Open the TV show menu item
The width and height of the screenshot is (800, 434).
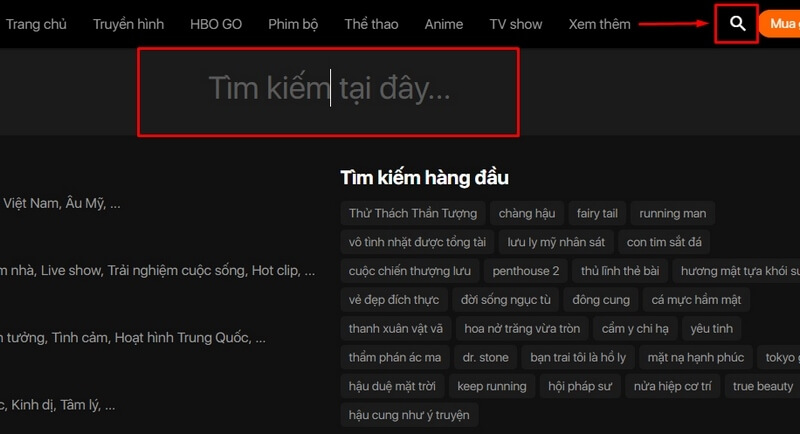(516, 24)
